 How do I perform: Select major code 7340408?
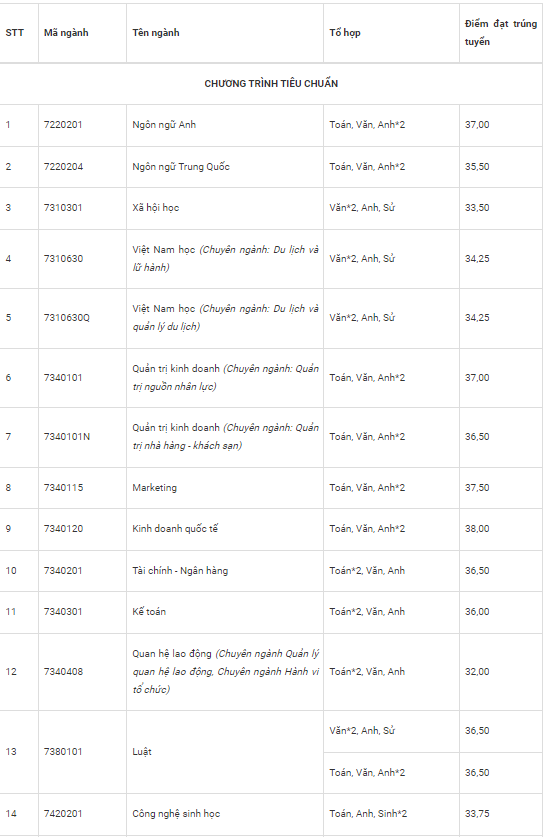tap(64, 672)
